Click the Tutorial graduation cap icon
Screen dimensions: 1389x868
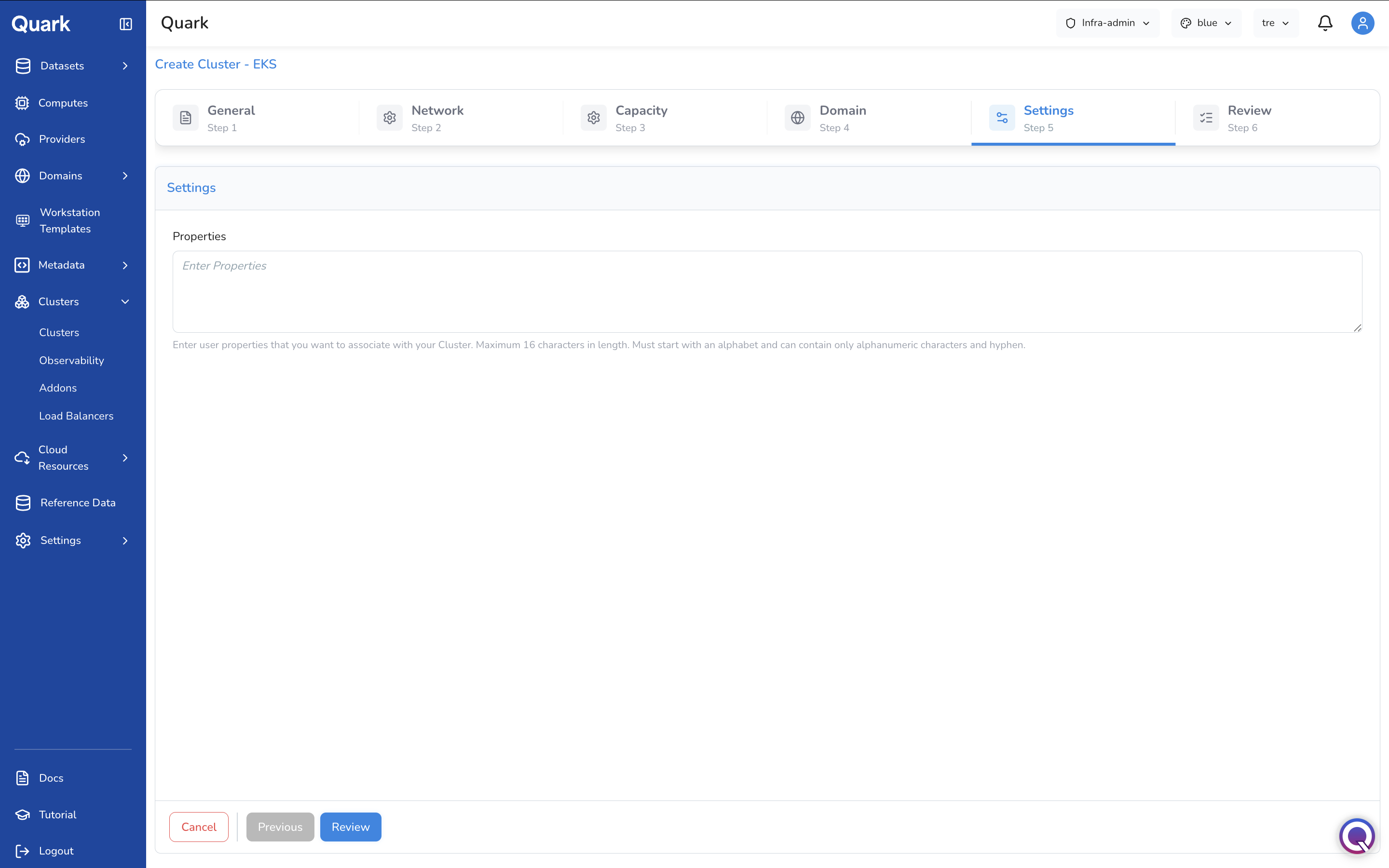pos(22,814)
